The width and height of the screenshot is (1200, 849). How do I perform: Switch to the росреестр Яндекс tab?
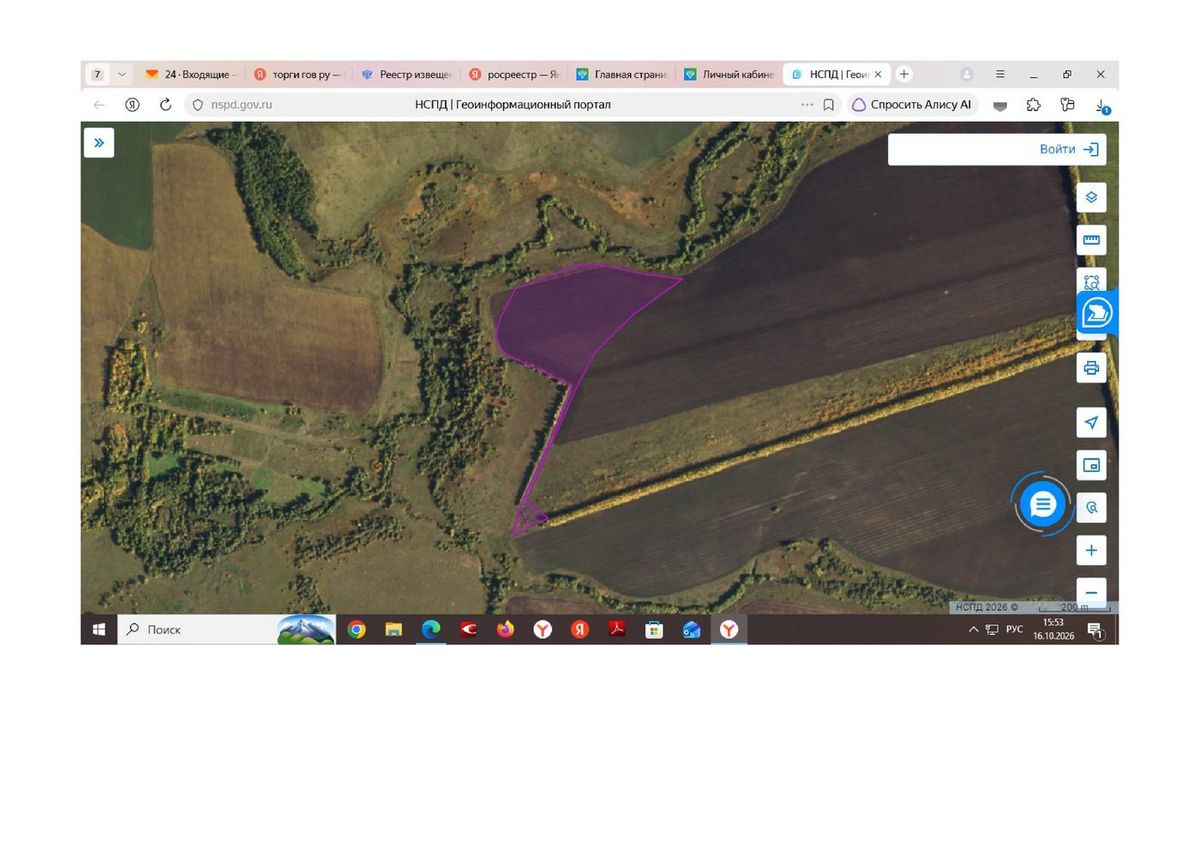click(515, 74)
